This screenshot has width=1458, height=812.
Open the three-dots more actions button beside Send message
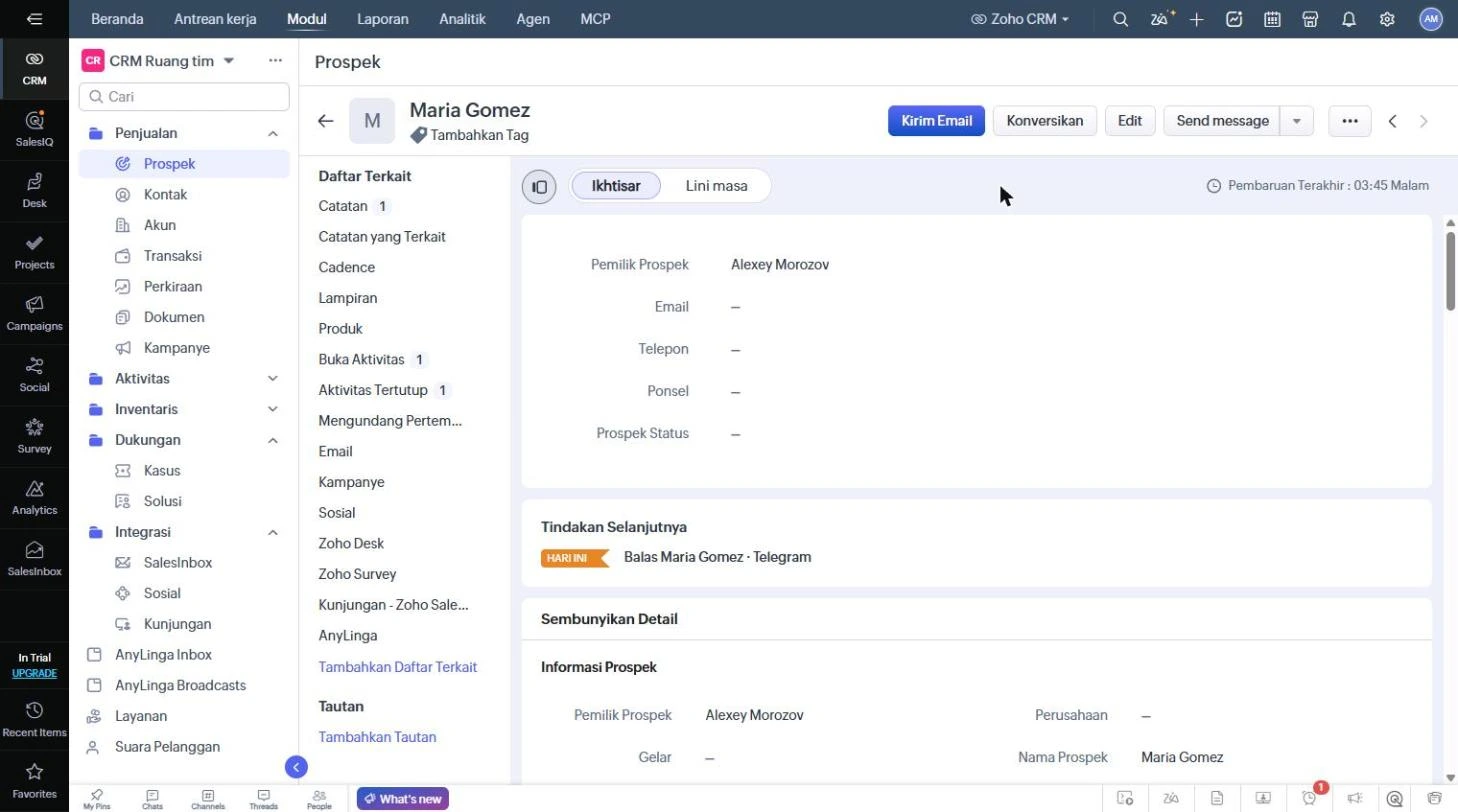pyautogui.click(x=1350, y=121)
